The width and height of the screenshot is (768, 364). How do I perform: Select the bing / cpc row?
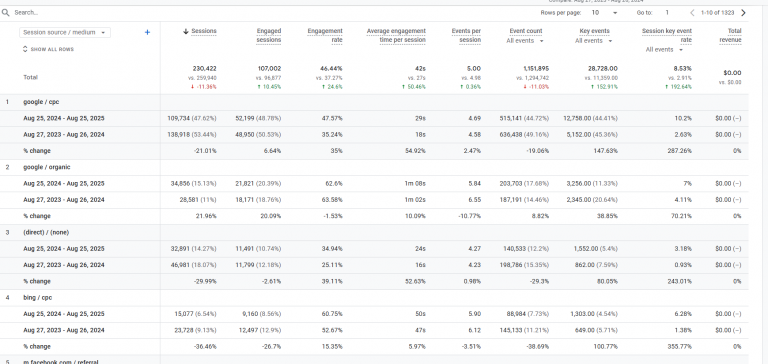374,297
